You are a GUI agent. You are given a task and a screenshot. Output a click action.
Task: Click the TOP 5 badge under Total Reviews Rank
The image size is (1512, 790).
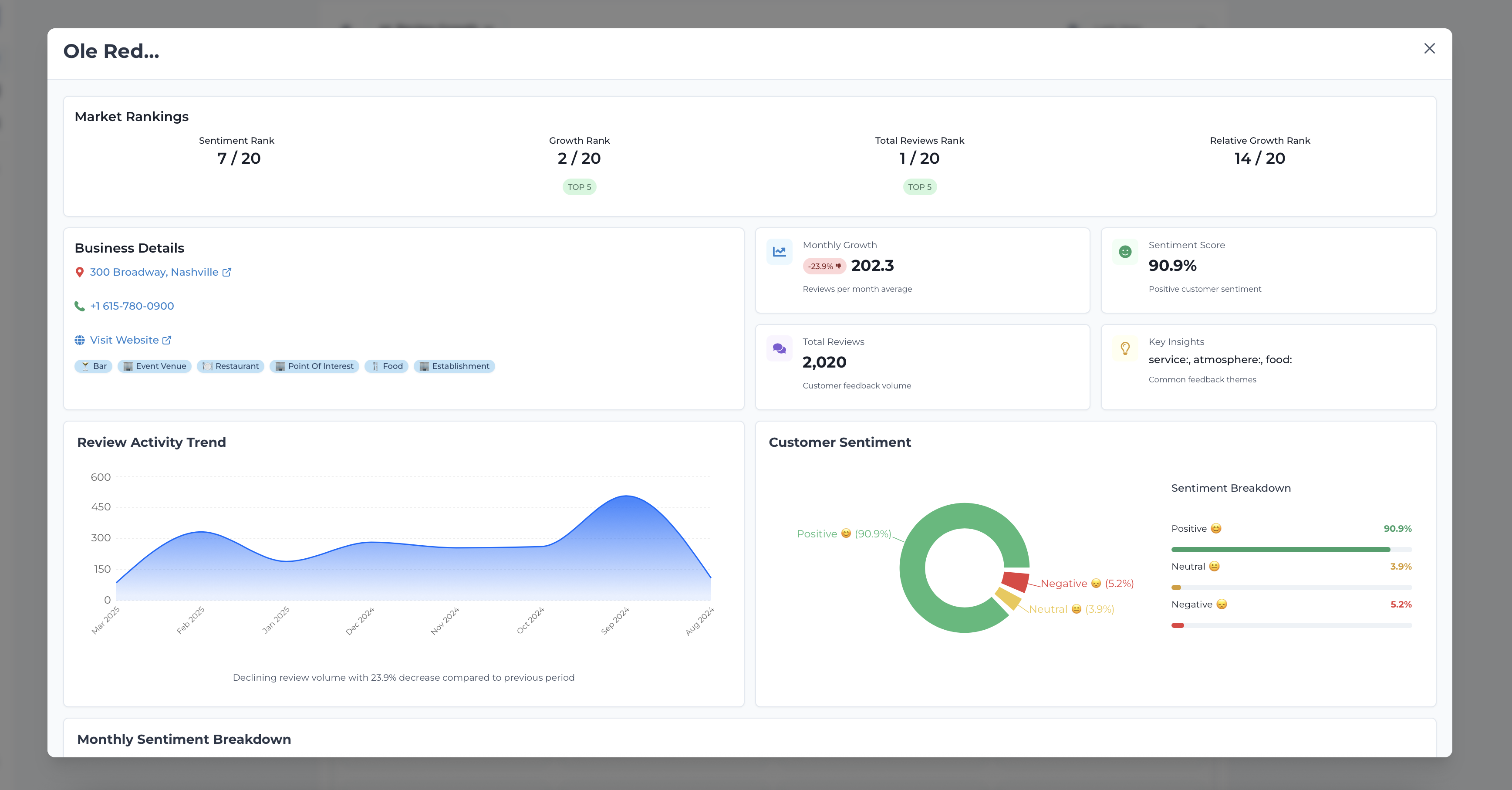tap(920, 187)
